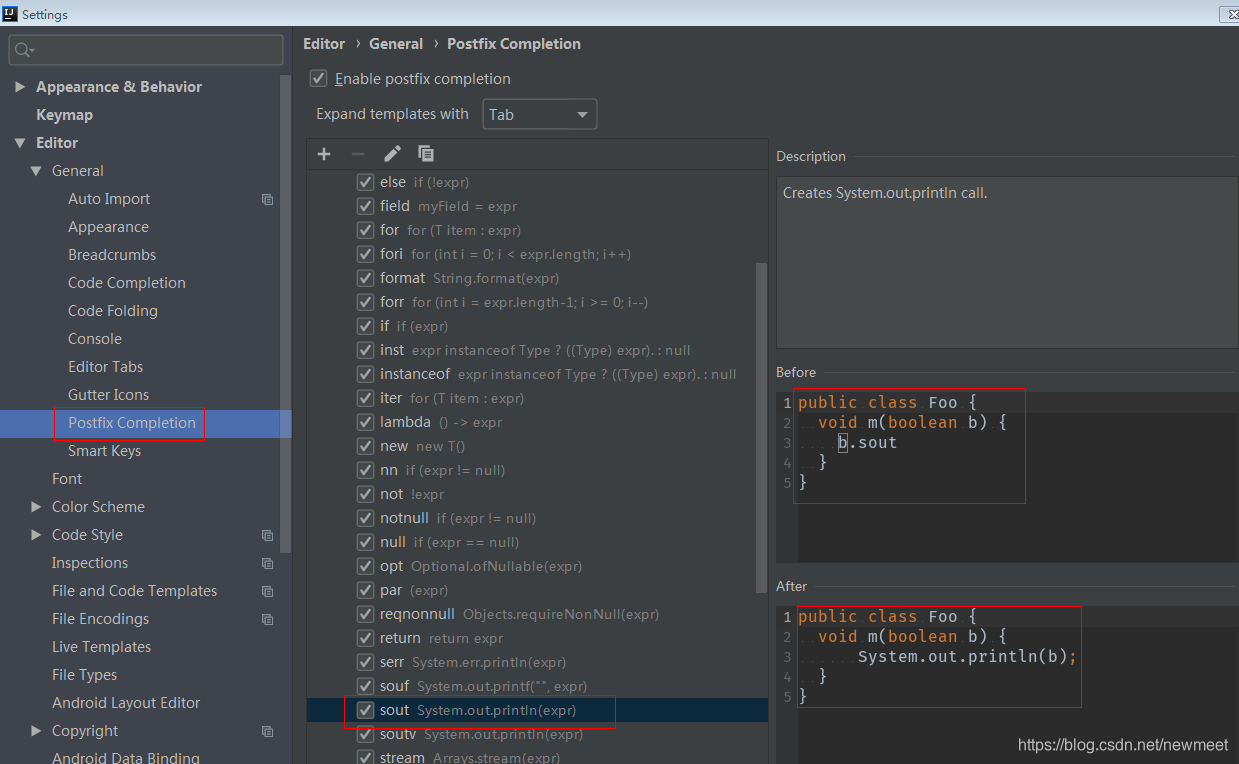Select the reqnonnull template row

pos(537,614)
